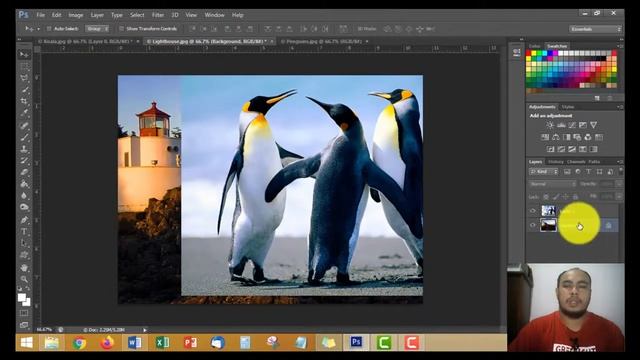Screen dimensions: 640x360
Task: Toggle the pixel layer filter
Action: [x=567, y=172]
